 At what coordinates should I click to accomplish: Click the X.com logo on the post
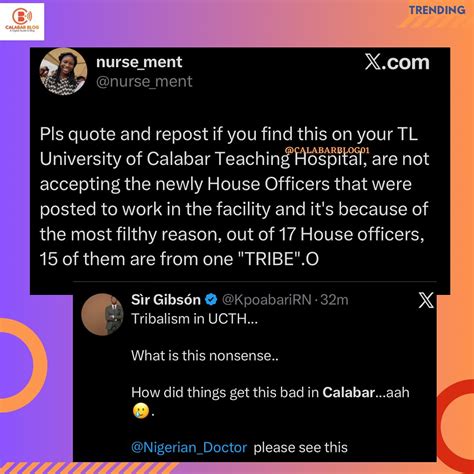pos(397,62)
